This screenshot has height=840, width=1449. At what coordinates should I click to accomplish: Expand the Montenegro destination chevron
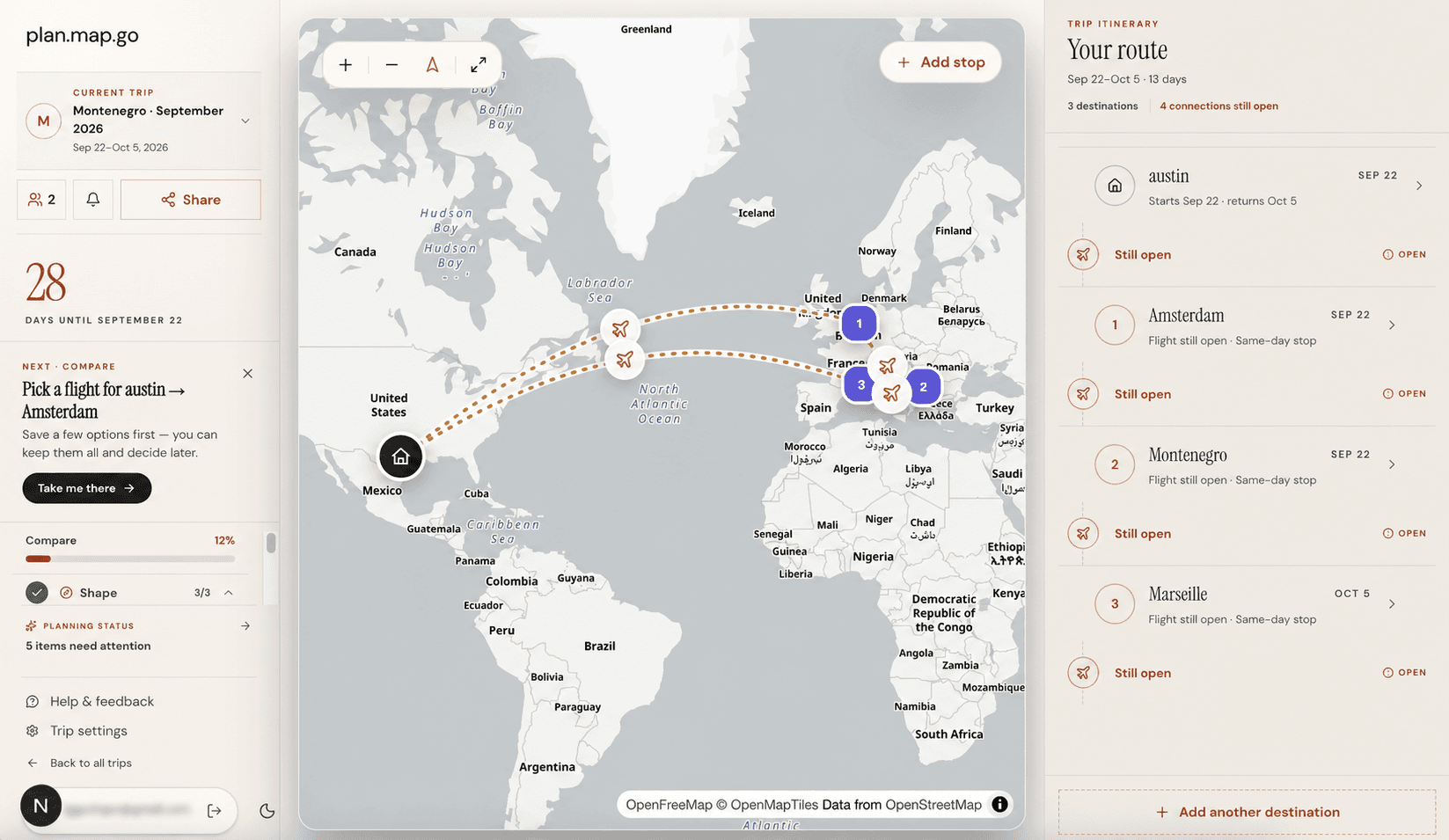tap(1392, 464)
